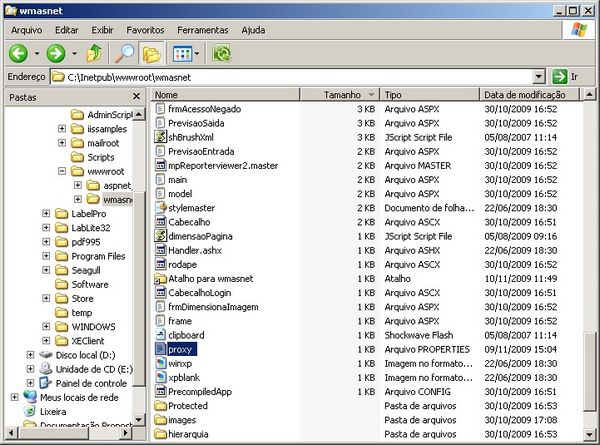The height and width of the screenshot is (445, 600).
Task: Click the shBrushXml JScript file icon
Action: [x=160, y=137]
